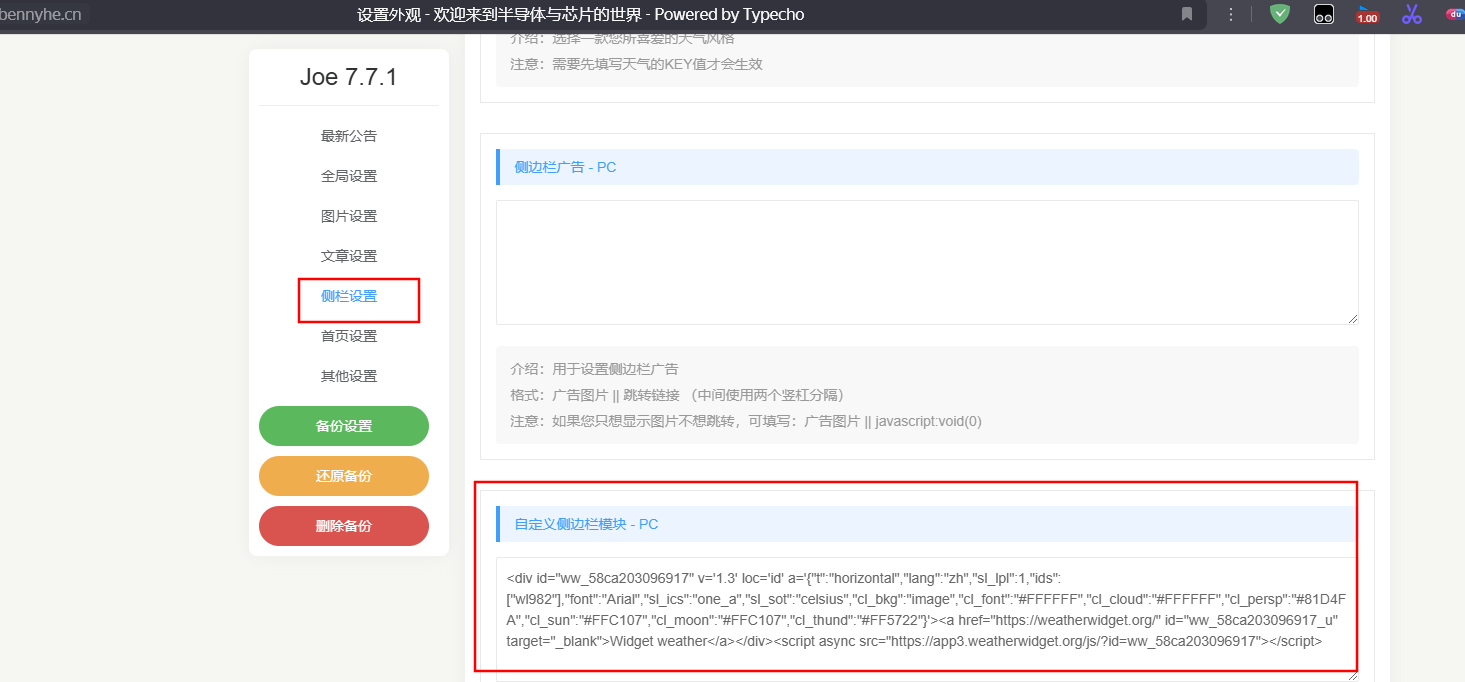Click the 介绍：用于设置侧边栏广告 description line
This screenshot has height=682, width=1465.
tap(594, 369)
